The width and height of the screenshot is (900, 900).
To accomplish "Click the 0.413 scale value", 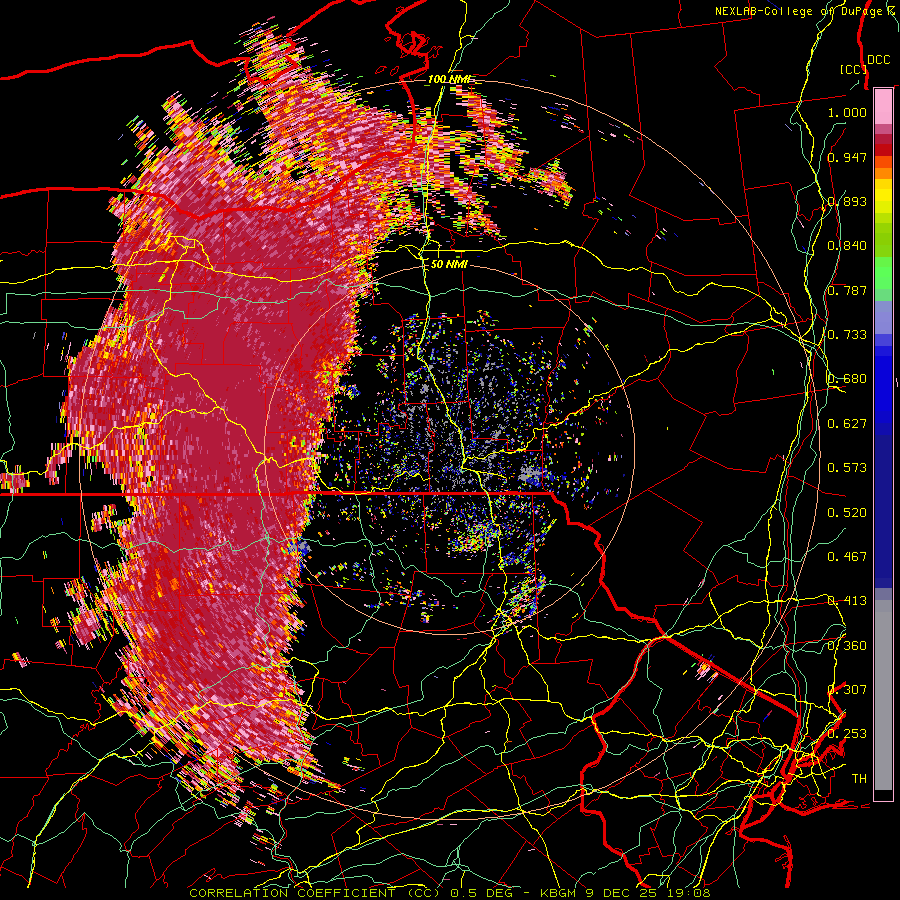I will (x=847, y=601).
